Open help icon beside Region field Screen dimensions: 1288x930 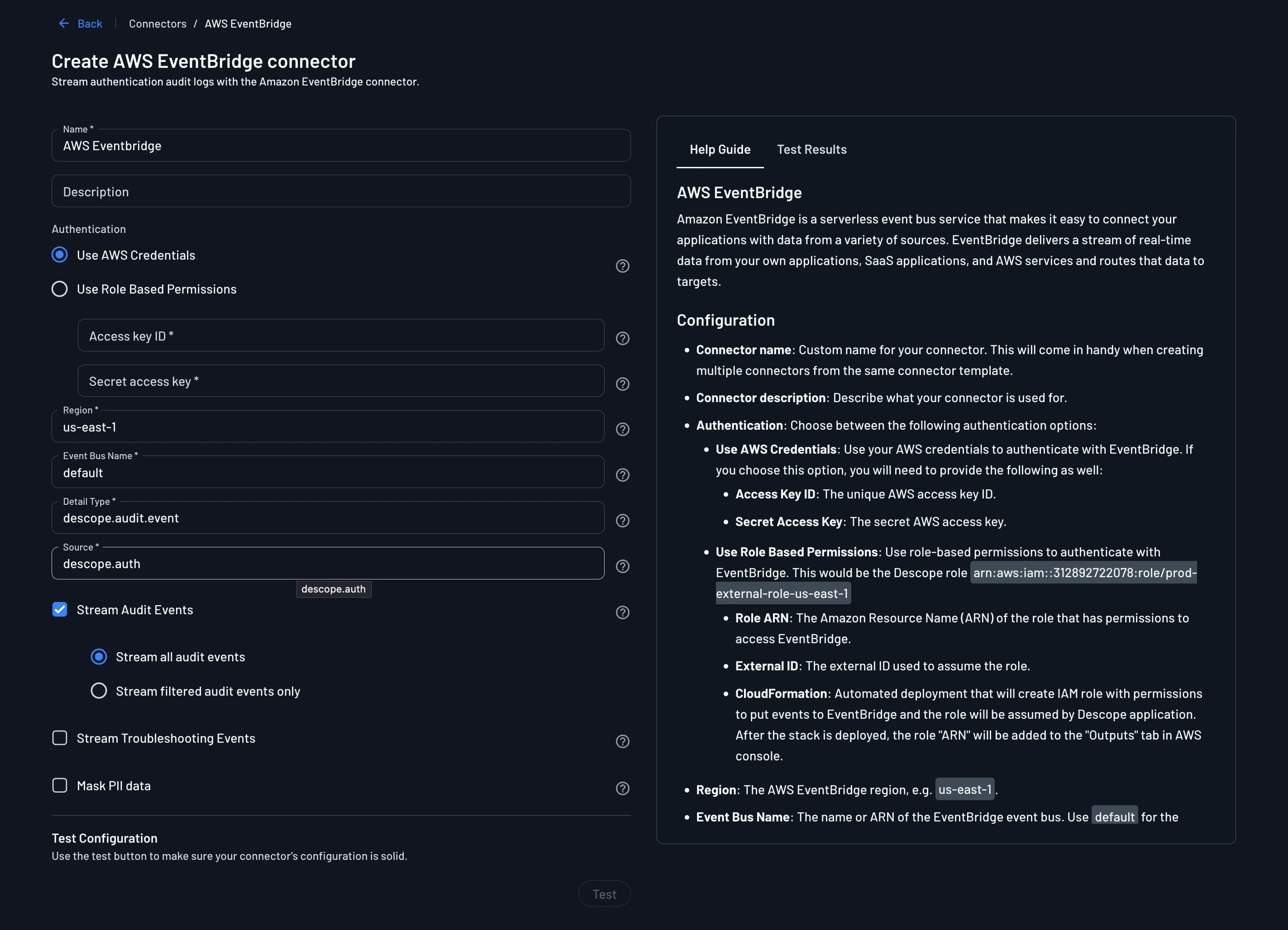pyautogui.click(x=622, y=429)
